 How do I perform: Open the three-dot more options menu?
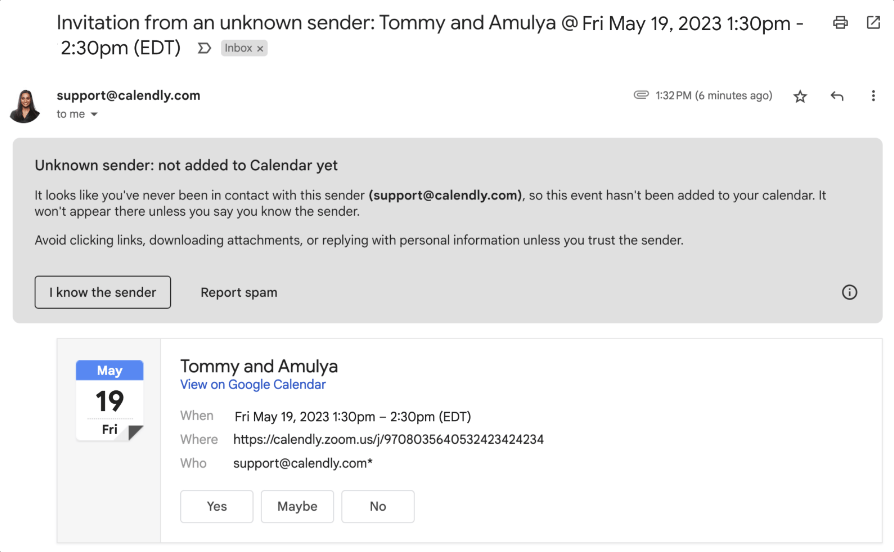click(x=873, y=96)
